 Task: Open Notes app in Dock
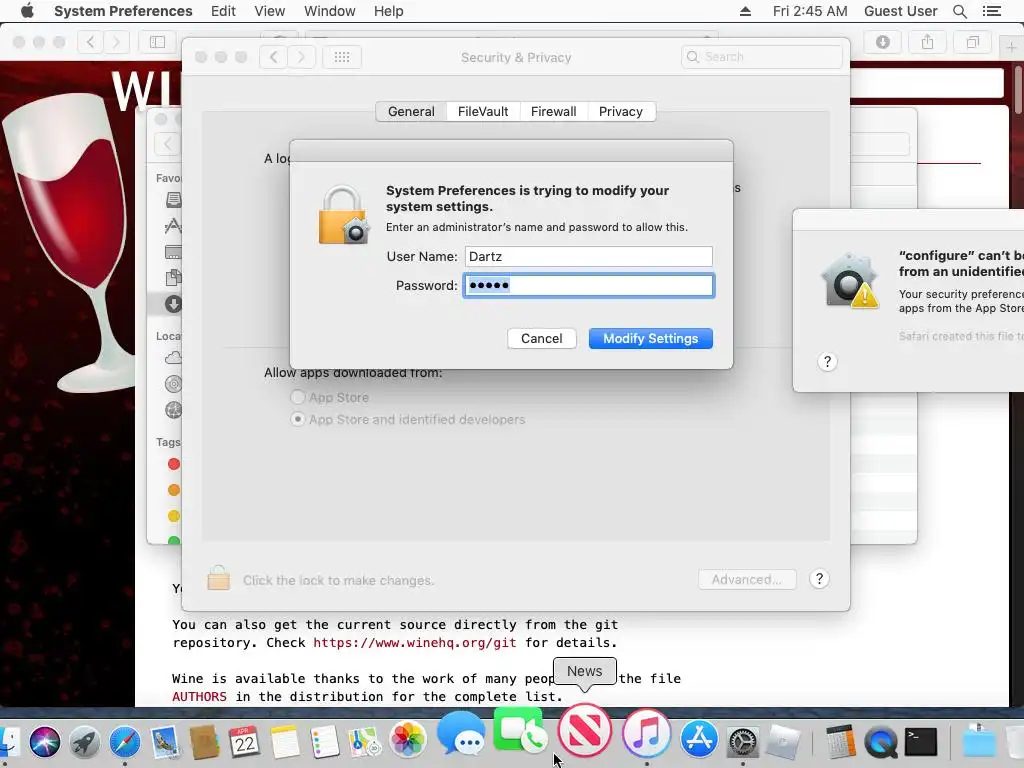coord(285,742)
